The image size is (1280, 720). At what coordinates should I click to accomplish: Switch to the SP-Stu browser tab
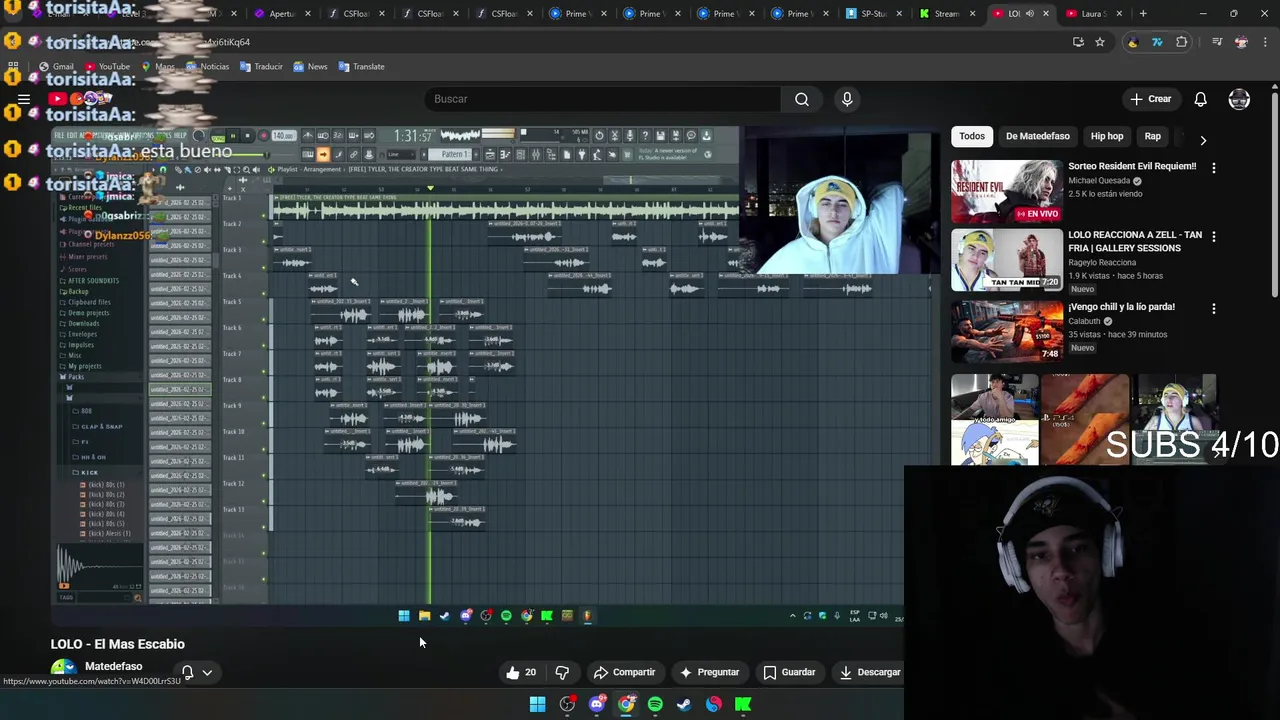click(872, 13)
